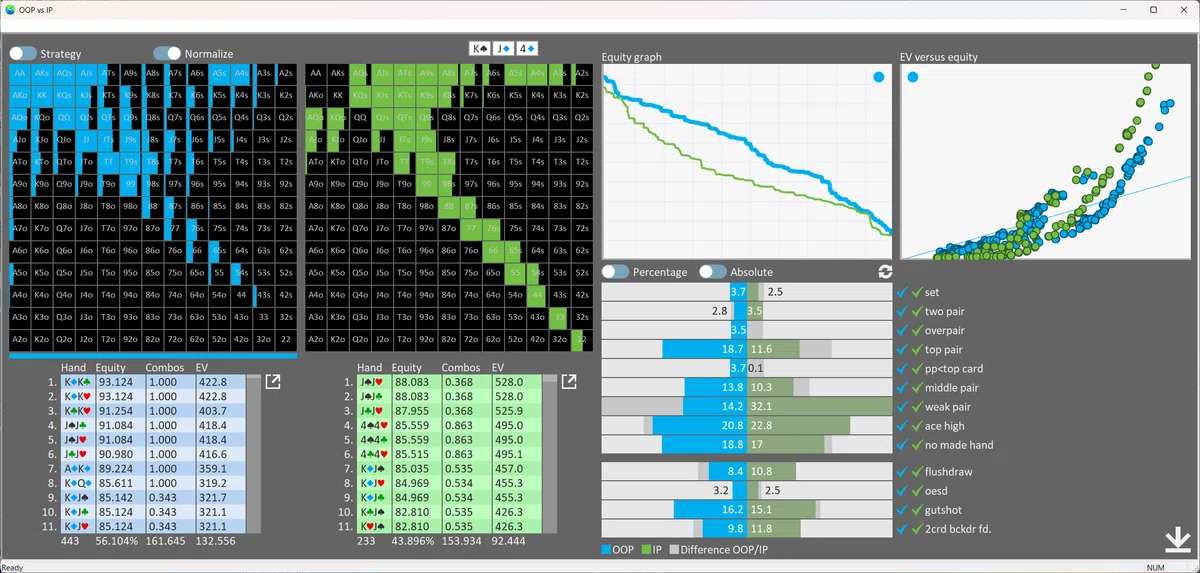1200x573 pixels.
Task: Toggle the Normalize switch
Action: [x=167, y=54]
